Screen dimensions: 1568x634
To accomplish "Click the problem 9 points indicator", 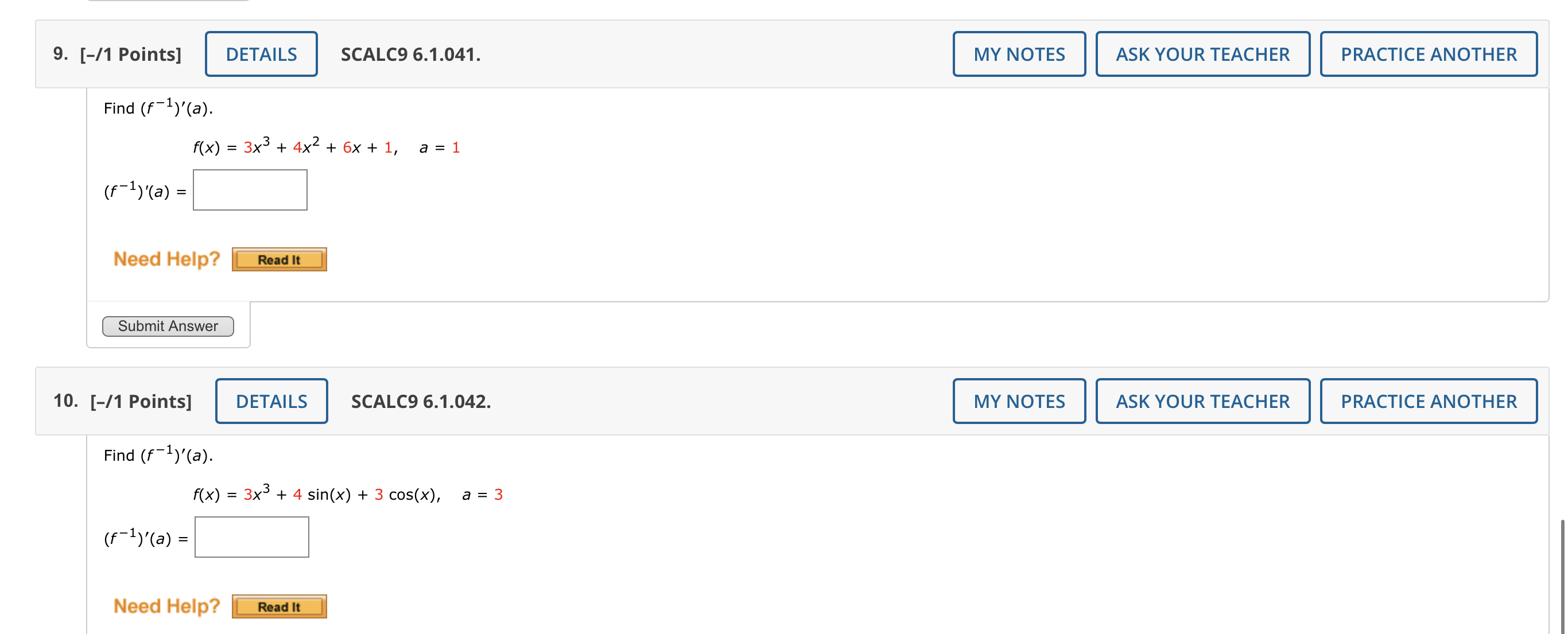I will pyautogui.click(x=130, y=54).
